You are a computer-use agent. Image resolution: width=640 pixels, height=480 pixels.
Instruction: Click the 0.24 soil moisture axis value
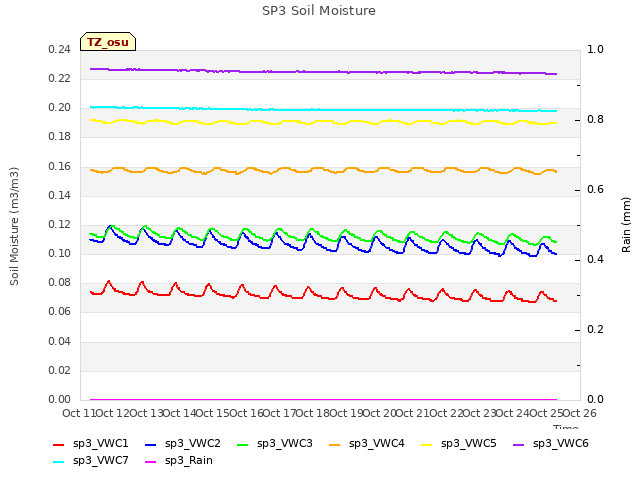pyautogui.click(x=60, y=49)
